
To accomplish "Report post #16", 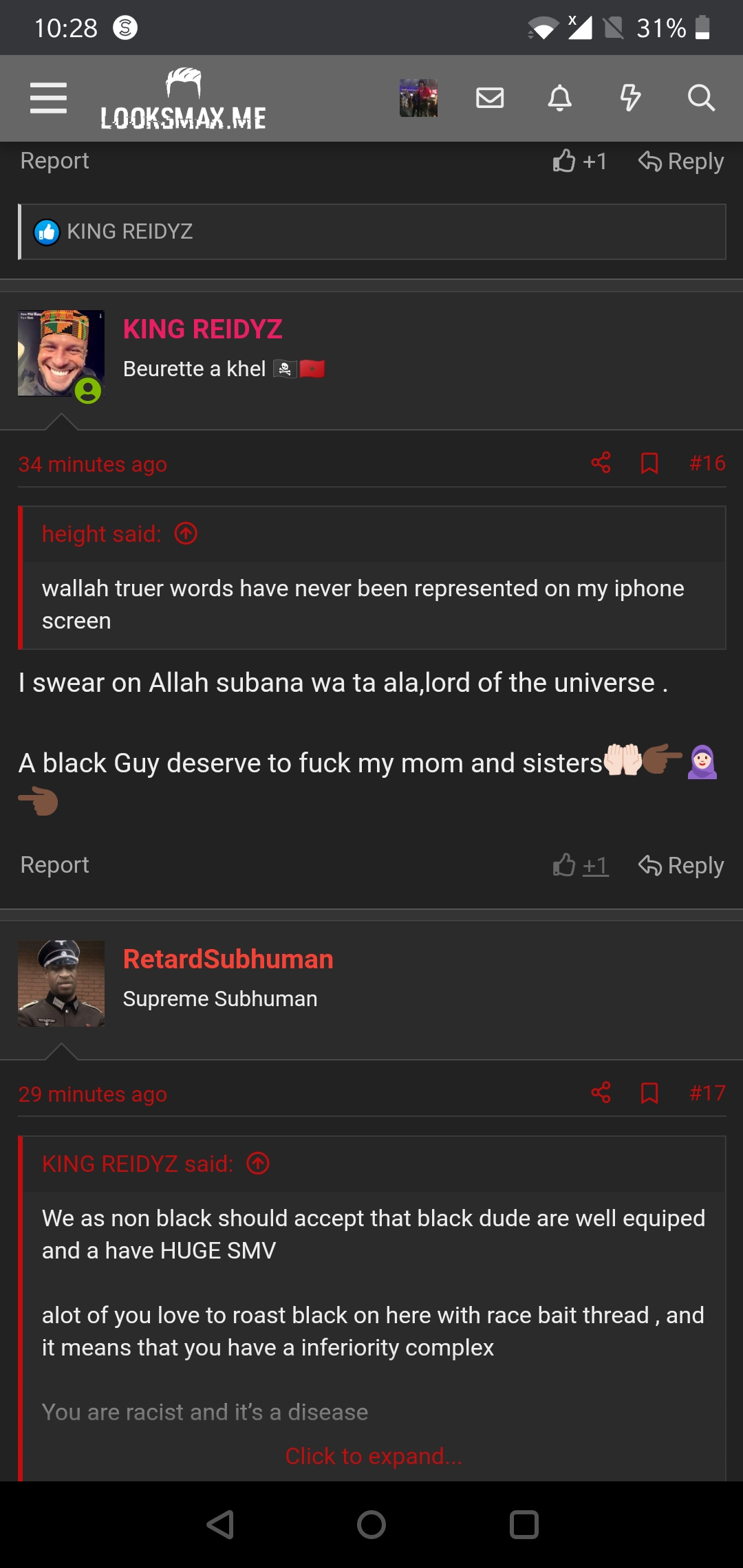I will coord(54,864).
